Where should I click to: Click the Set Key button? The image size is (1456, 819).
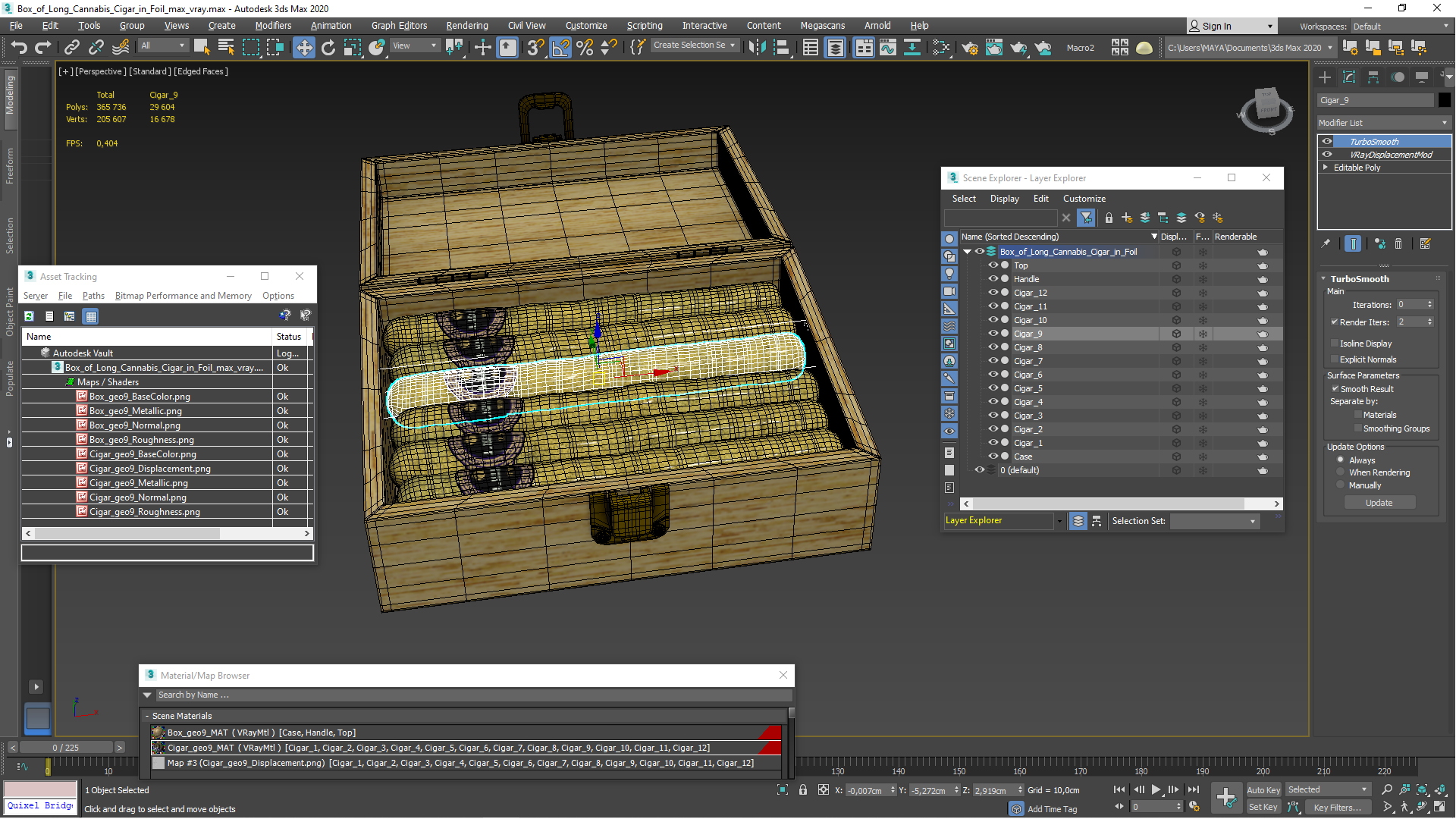coord(1263,807)
